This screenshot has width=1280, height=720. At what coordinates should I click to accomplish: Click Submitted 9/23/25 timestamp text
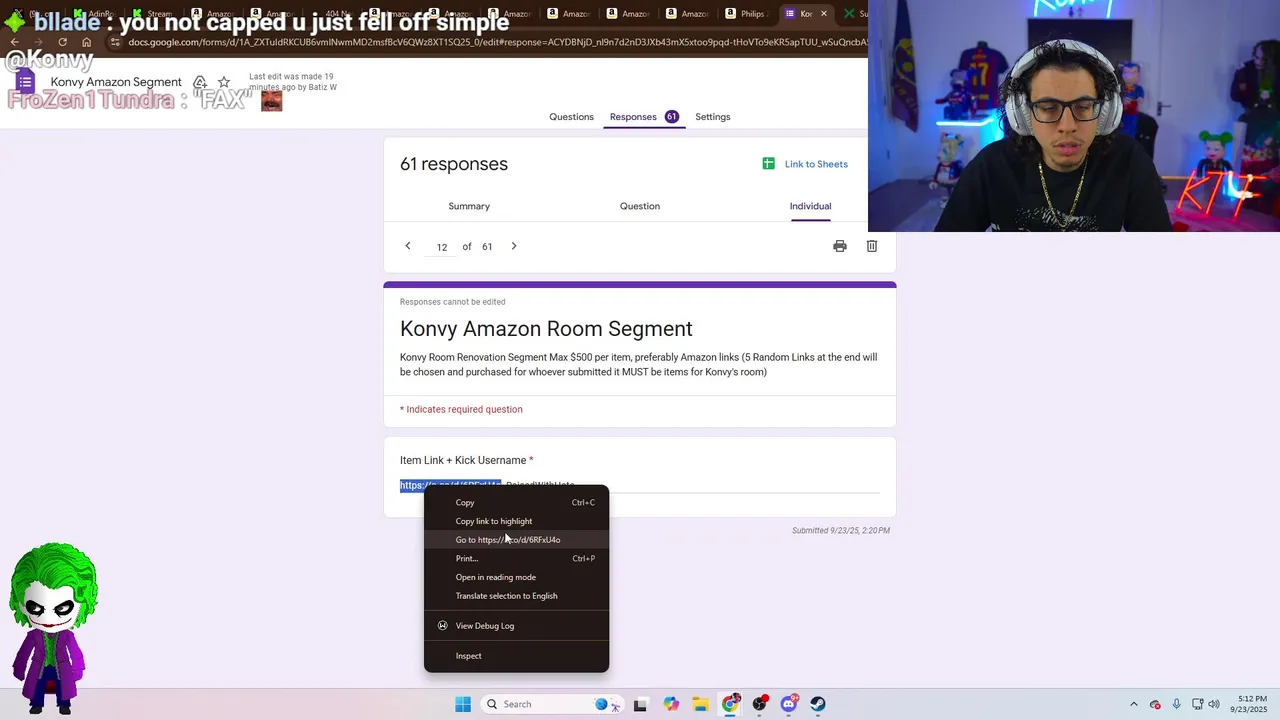point(841,531)
